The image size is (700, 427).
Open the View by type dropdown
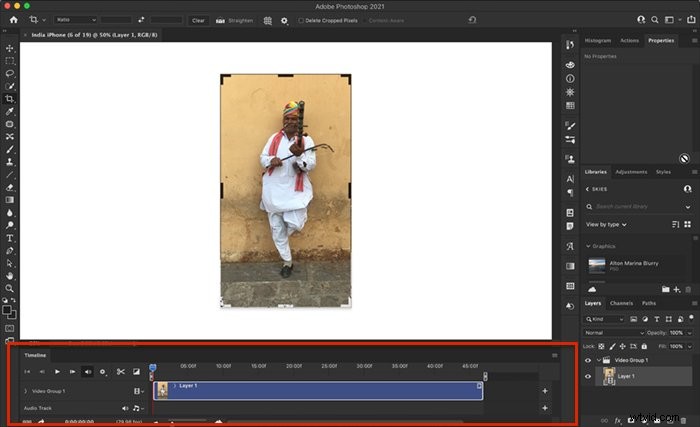[x=606, y=225]
